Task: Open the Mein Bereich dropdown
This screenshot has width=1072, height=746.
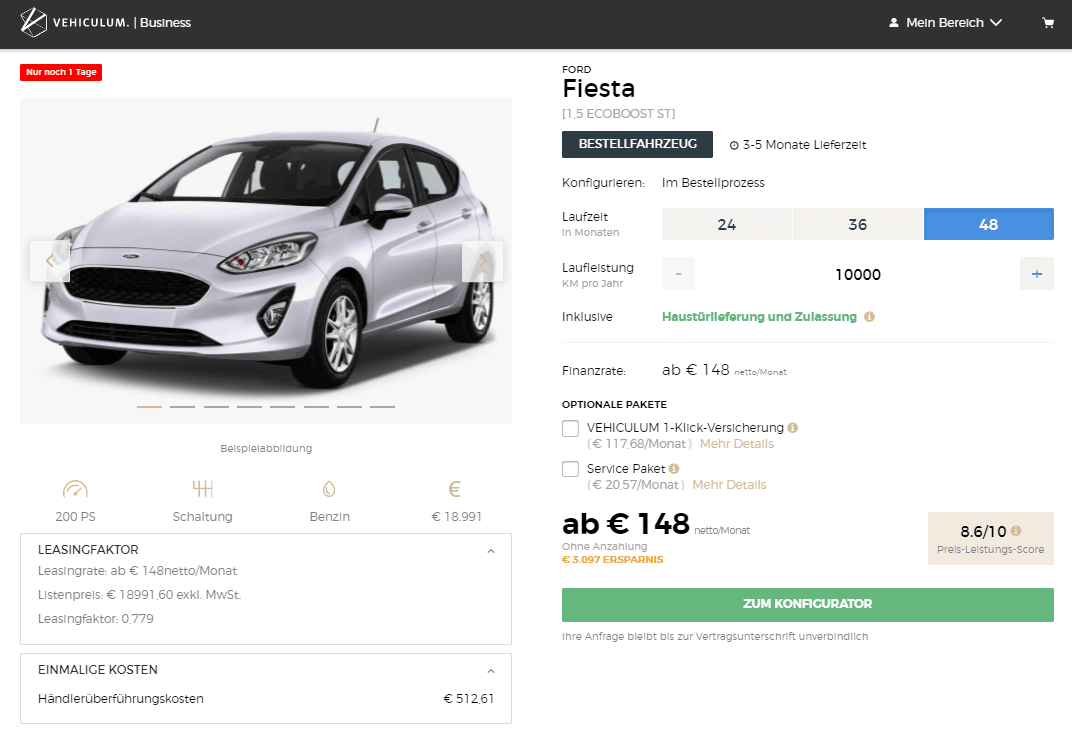Action: (x=946, y=23)
